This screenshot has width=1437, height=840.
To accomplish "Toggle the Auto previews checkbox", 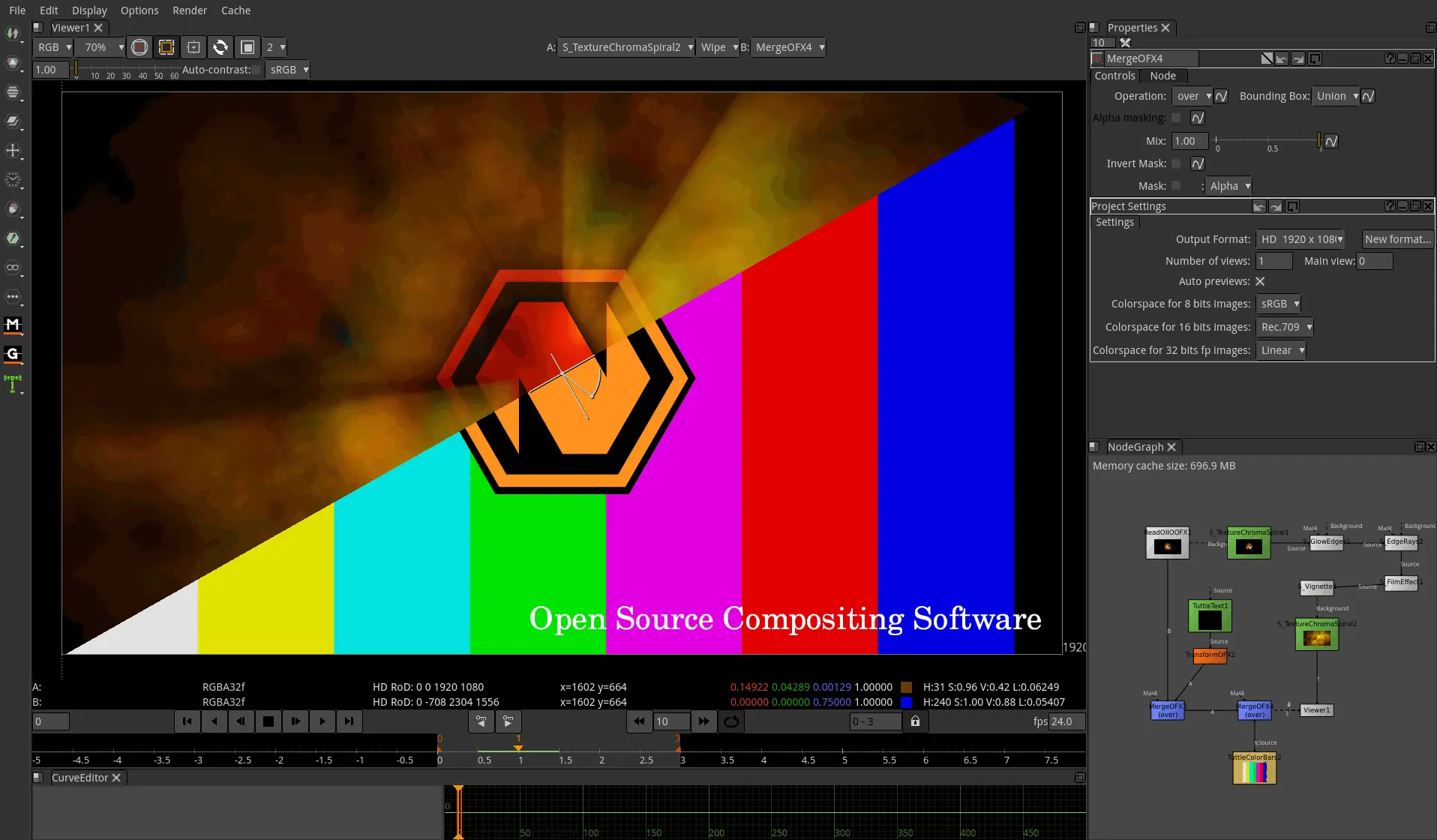I will point(1260,281).
